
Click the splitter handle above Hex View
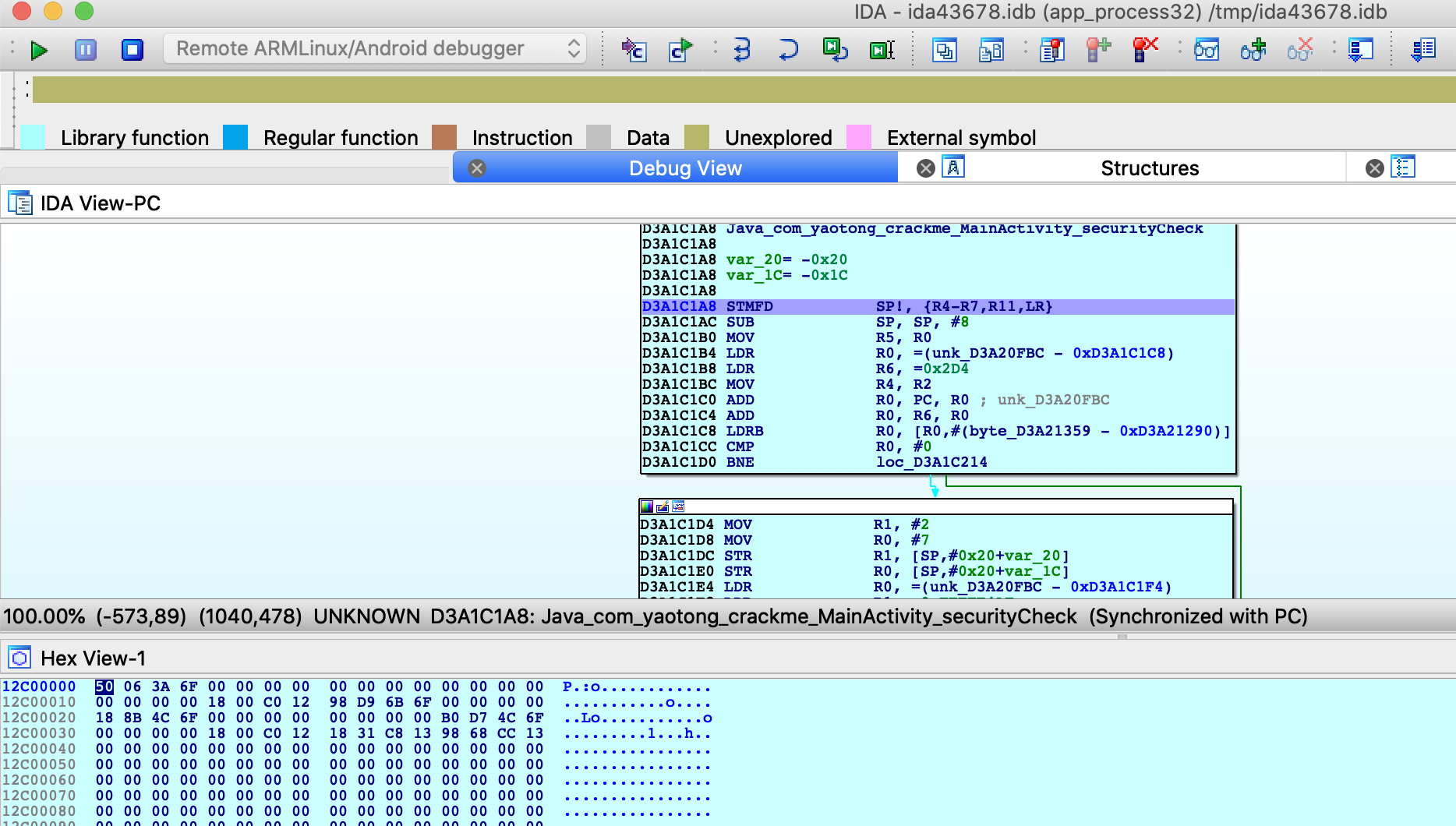coord(1122,637)
